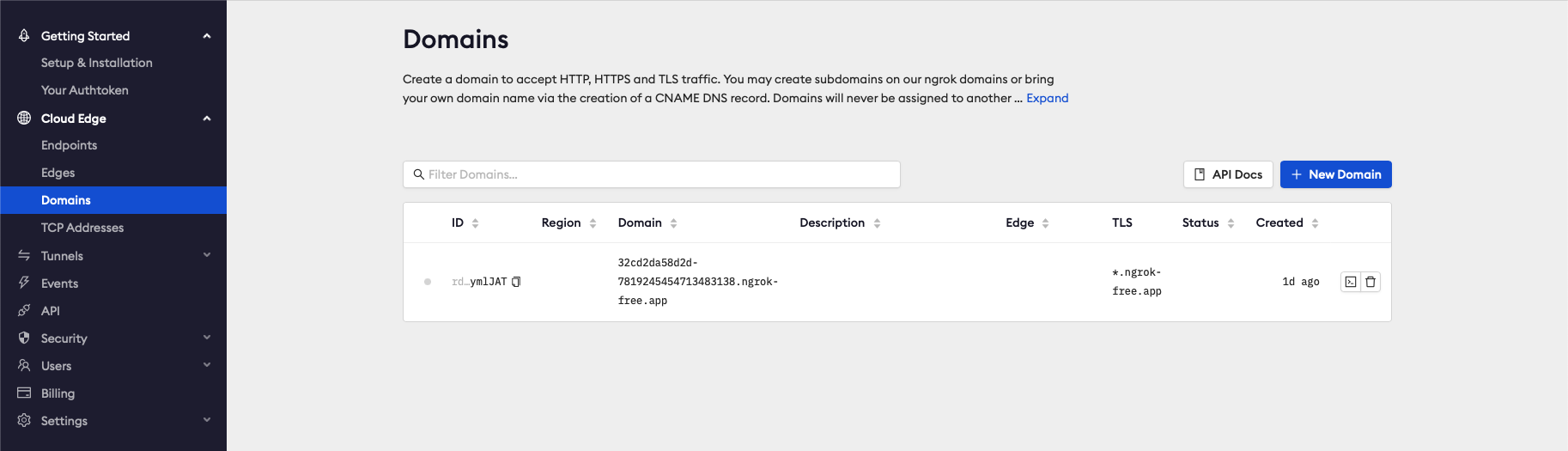Open the Billing menu item

[x=58, y=393]
